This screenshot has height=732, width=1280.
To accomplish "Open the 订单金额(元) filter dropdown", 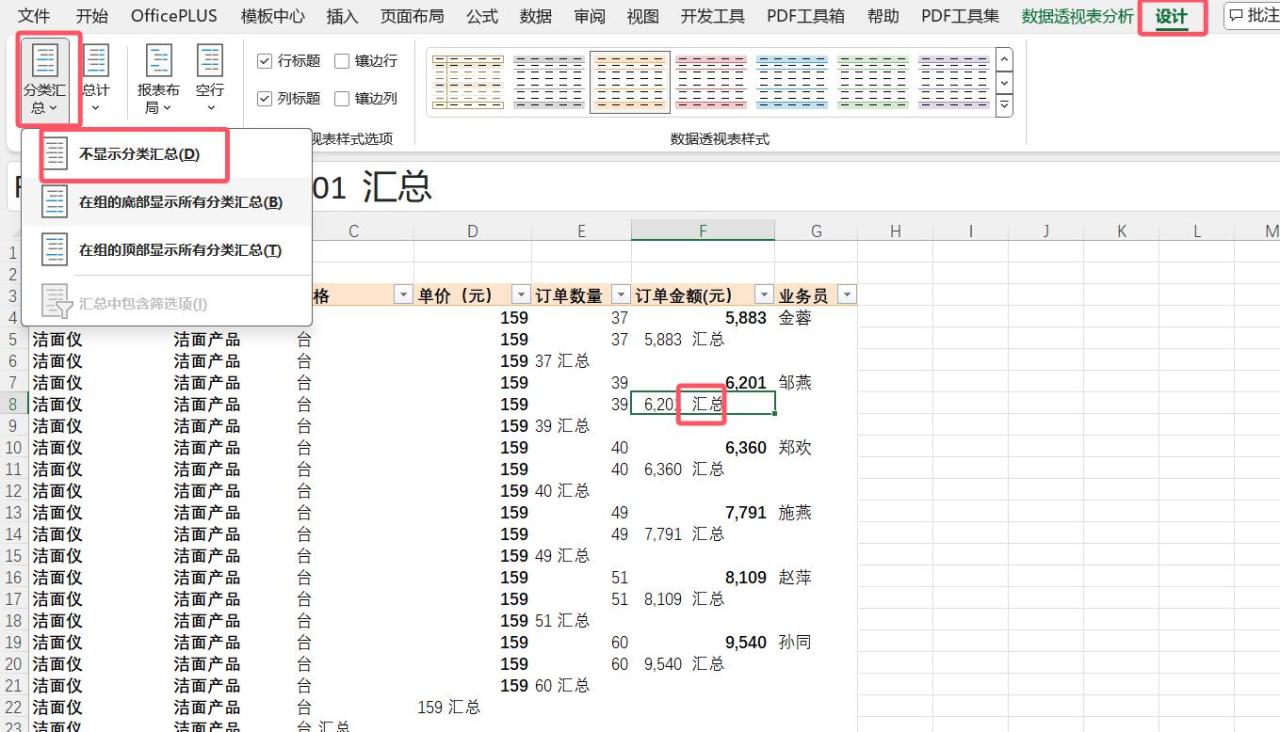I will (x=764, y=295).
